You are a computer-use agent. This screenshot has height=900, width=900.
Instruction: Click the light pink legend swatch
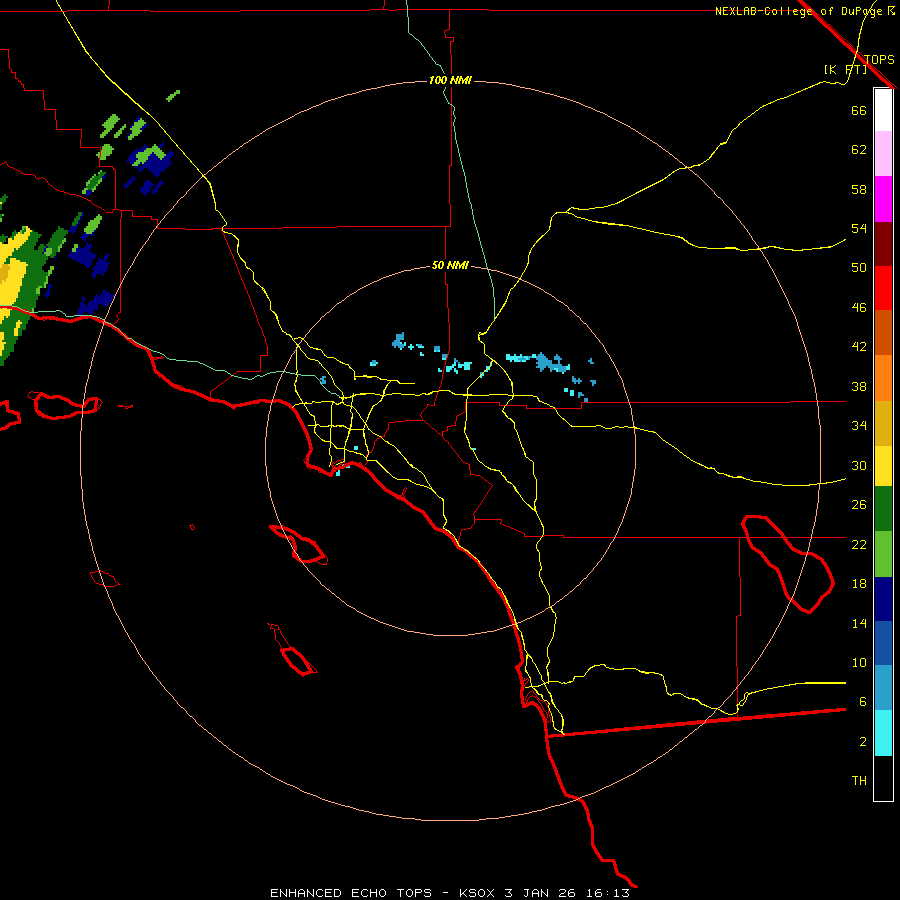point(883,153)
